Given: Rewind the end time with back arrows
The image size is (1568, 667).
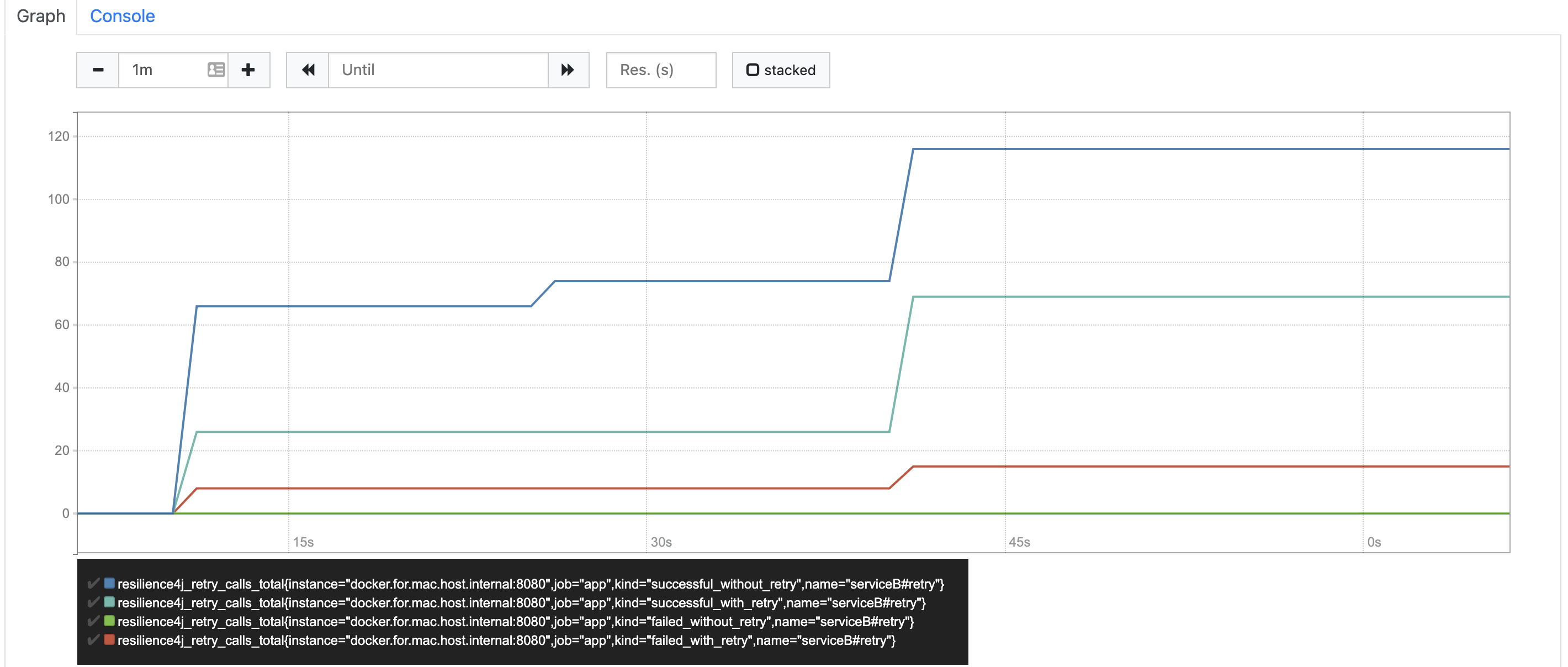Looking at the screenshot, I should coord(308,70).
